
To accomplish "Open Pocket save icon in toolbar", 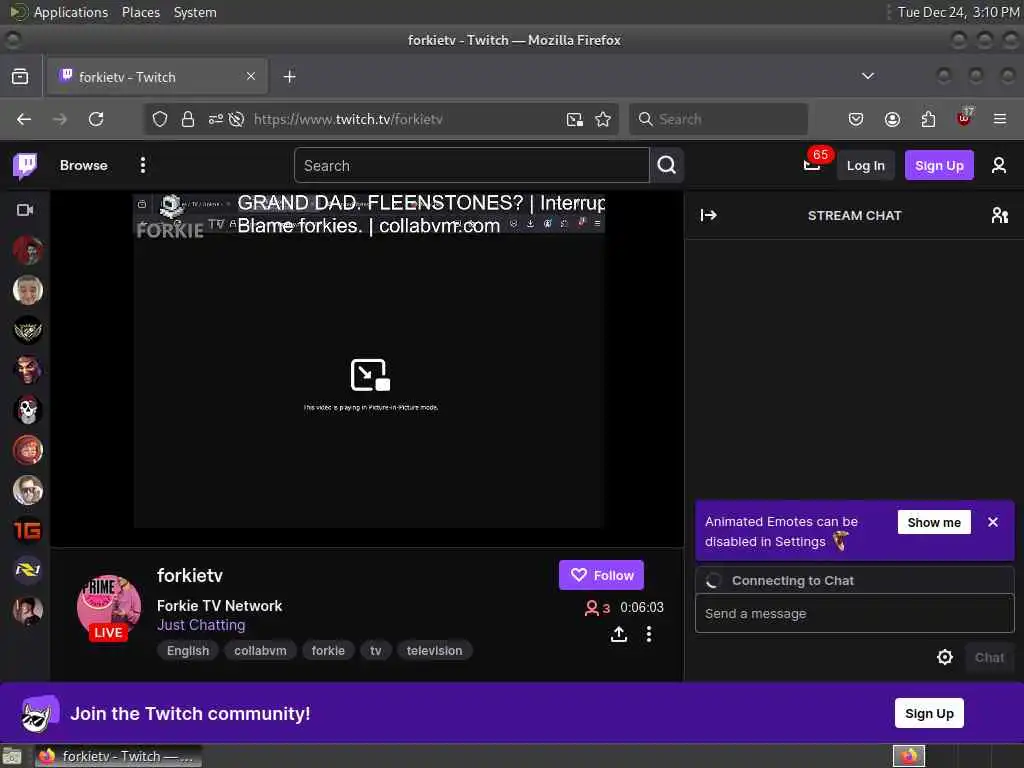I will [856, 119].
